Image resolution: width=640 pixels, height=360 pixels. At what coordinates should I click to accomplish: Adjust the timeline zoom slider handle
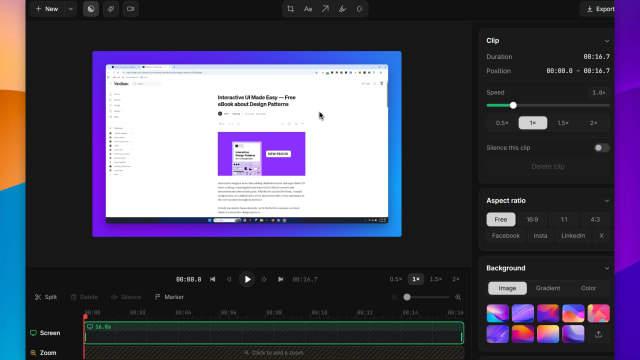407,297
